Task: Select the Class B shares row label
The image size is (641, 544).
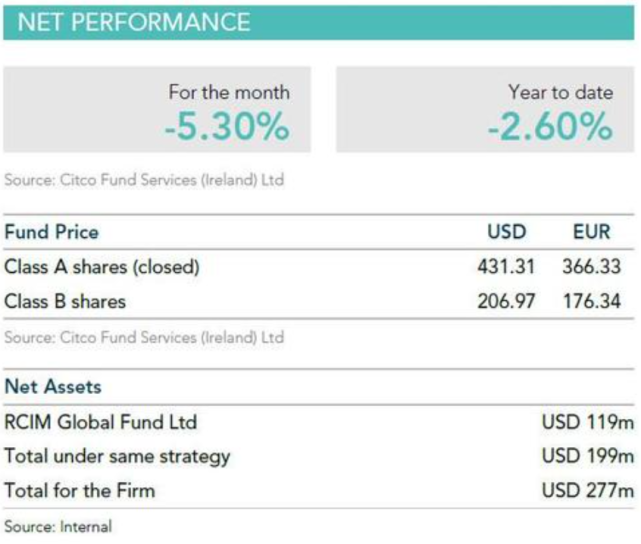Action: click(65, 301)
